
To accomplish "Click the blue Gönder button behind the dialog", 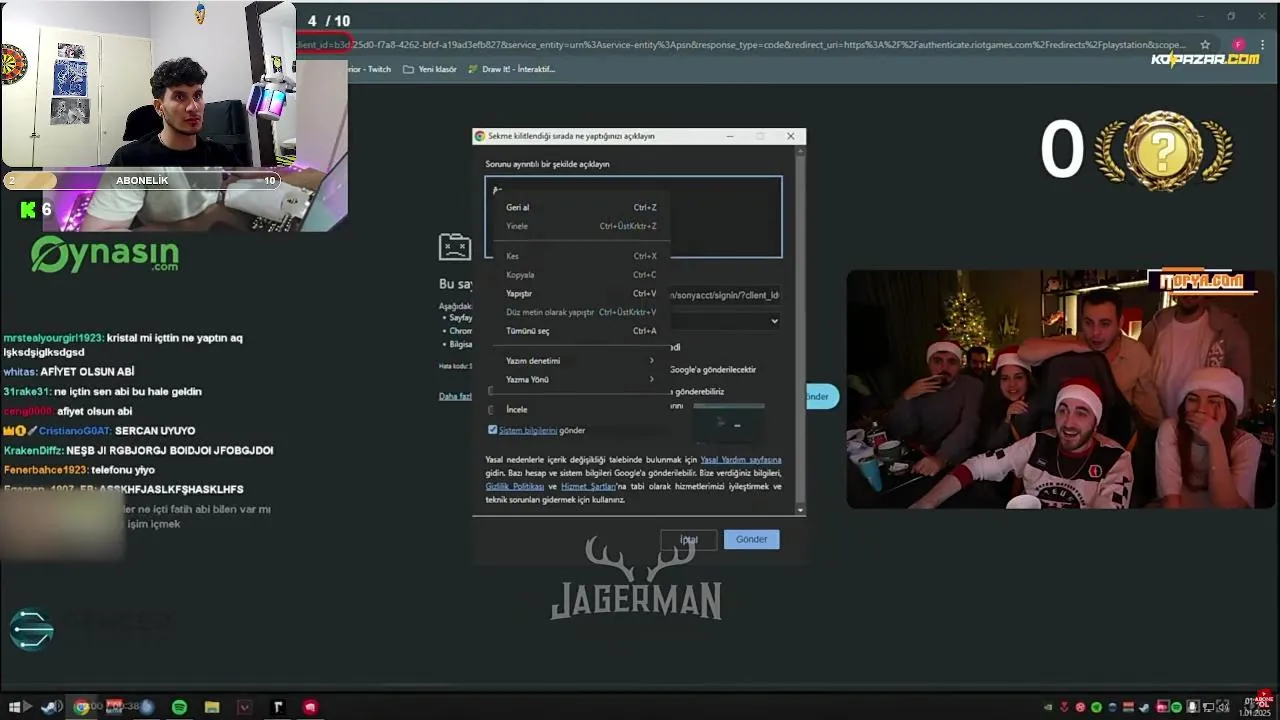I will 822,397.
